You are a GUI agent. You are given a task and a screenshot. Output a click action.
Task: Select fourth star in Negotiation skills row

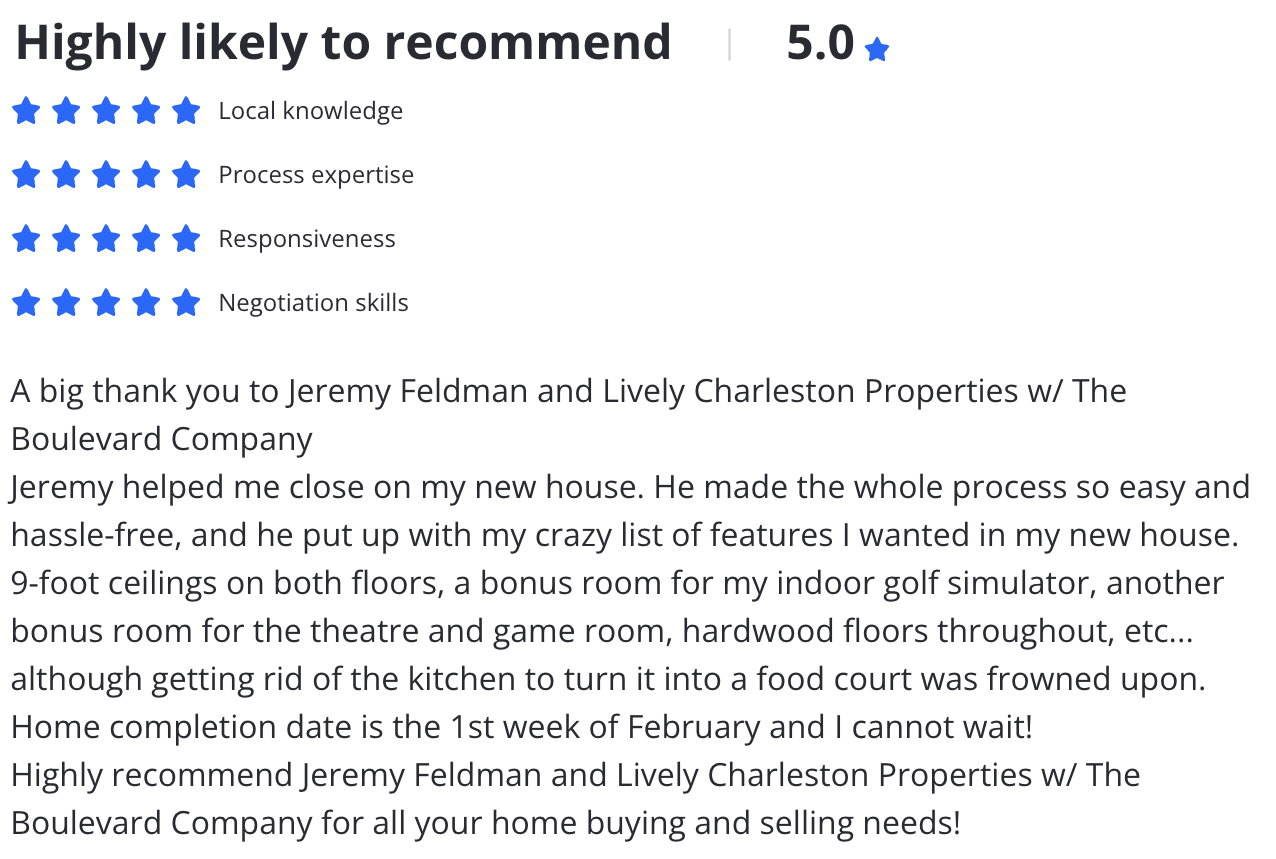(146, 303)
